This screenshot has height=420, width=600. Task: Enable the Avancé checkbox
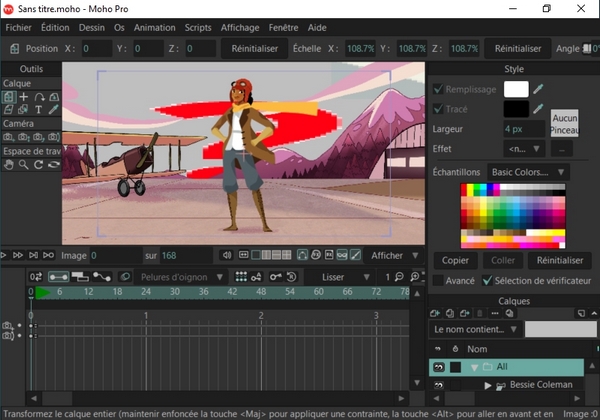tap(438, 281)
